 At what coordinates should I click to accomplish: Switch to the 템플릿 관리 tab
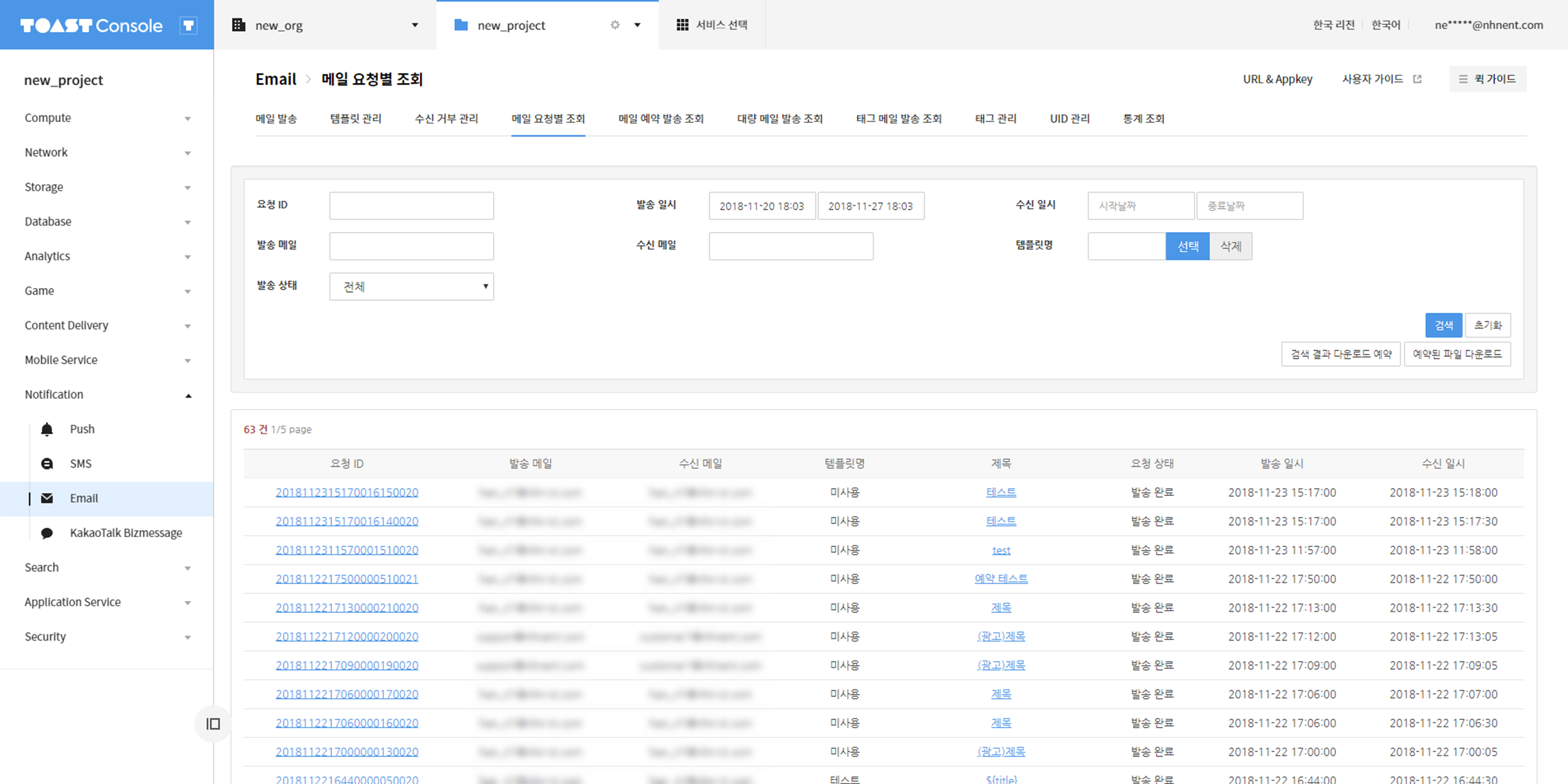point(355,118)
